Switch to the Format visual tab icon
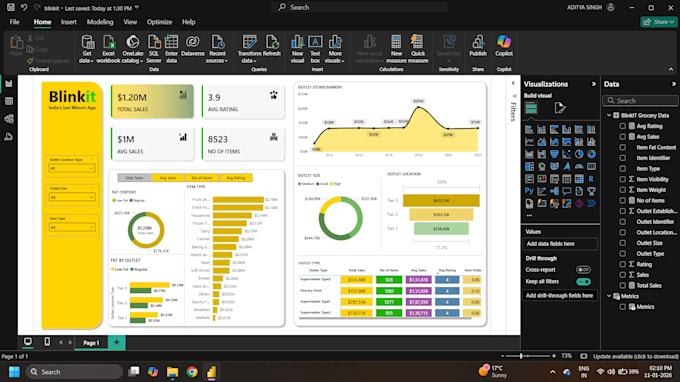 click(x=560, y=108)
